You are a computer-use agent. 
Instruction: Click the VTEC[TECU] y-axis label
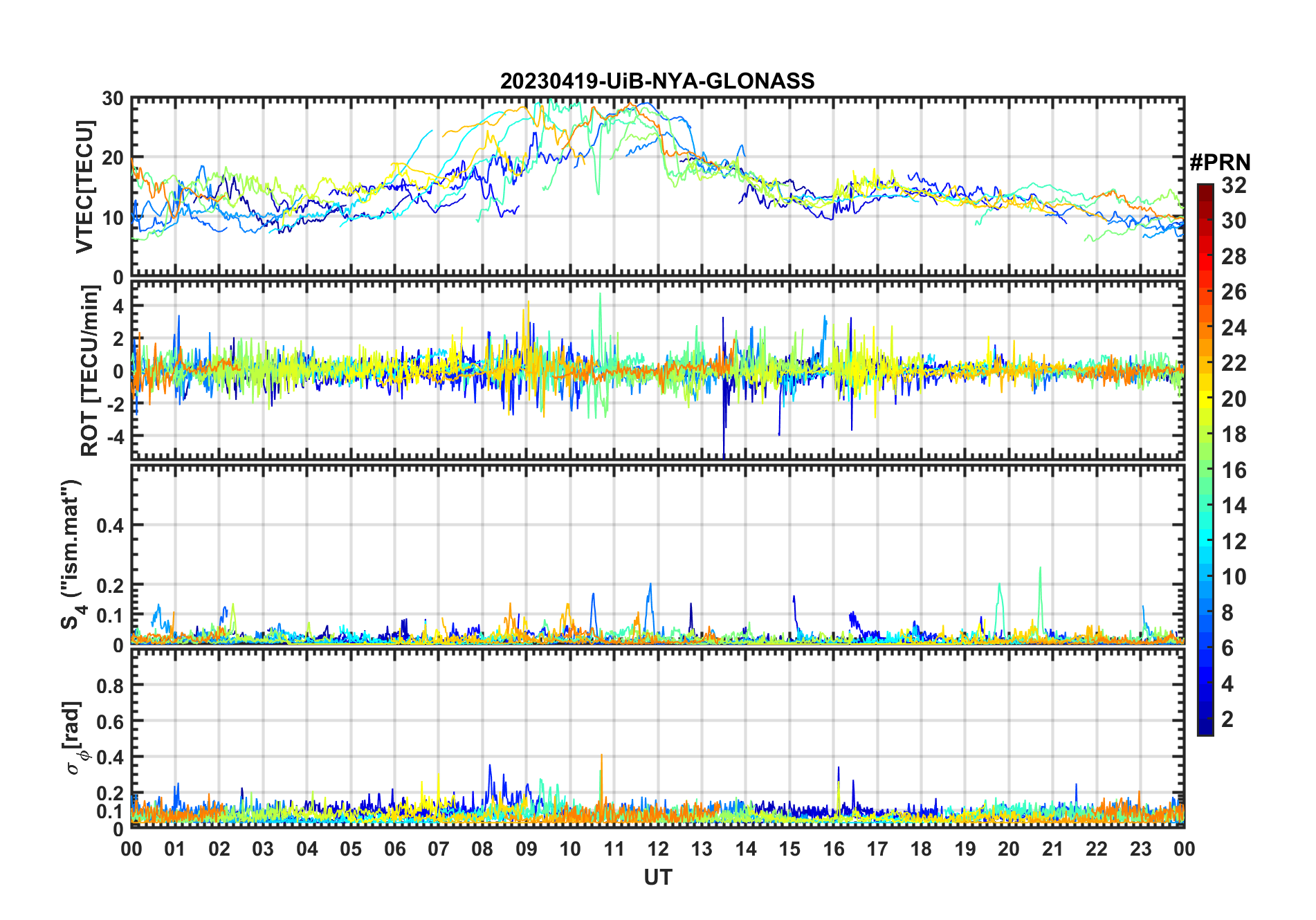tap(84, 187)
